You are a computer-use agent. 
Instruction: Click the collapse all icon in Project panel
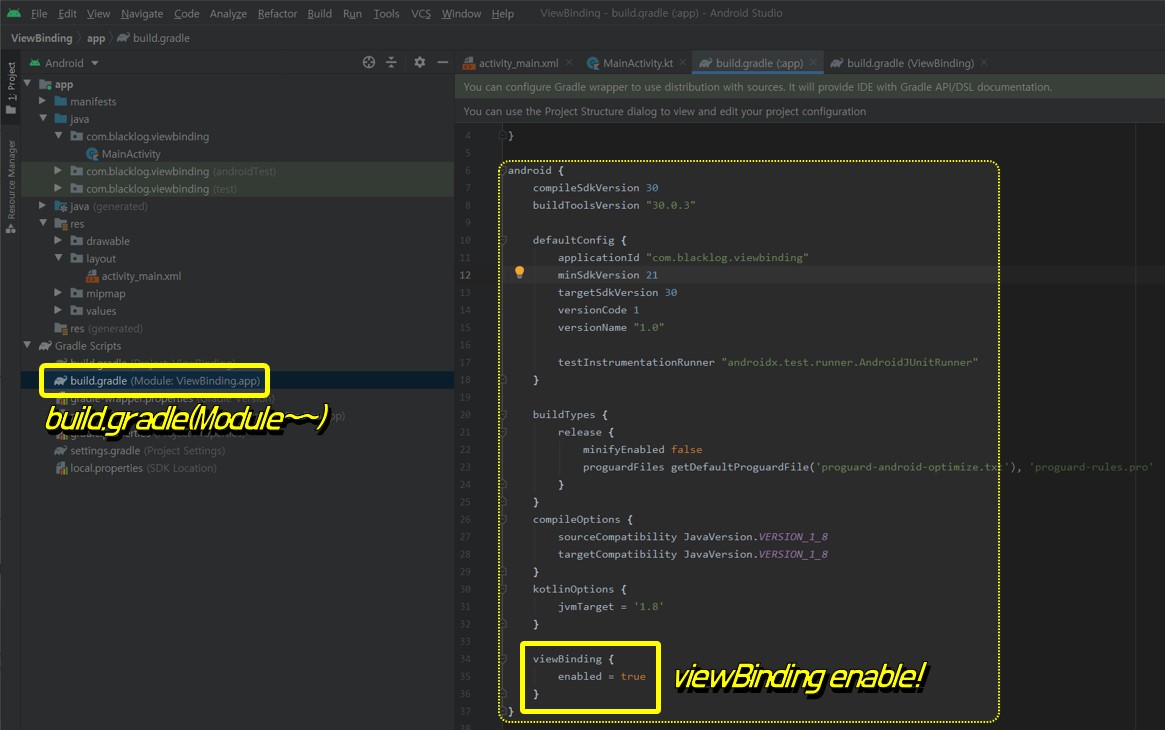(x=392, y=62)
